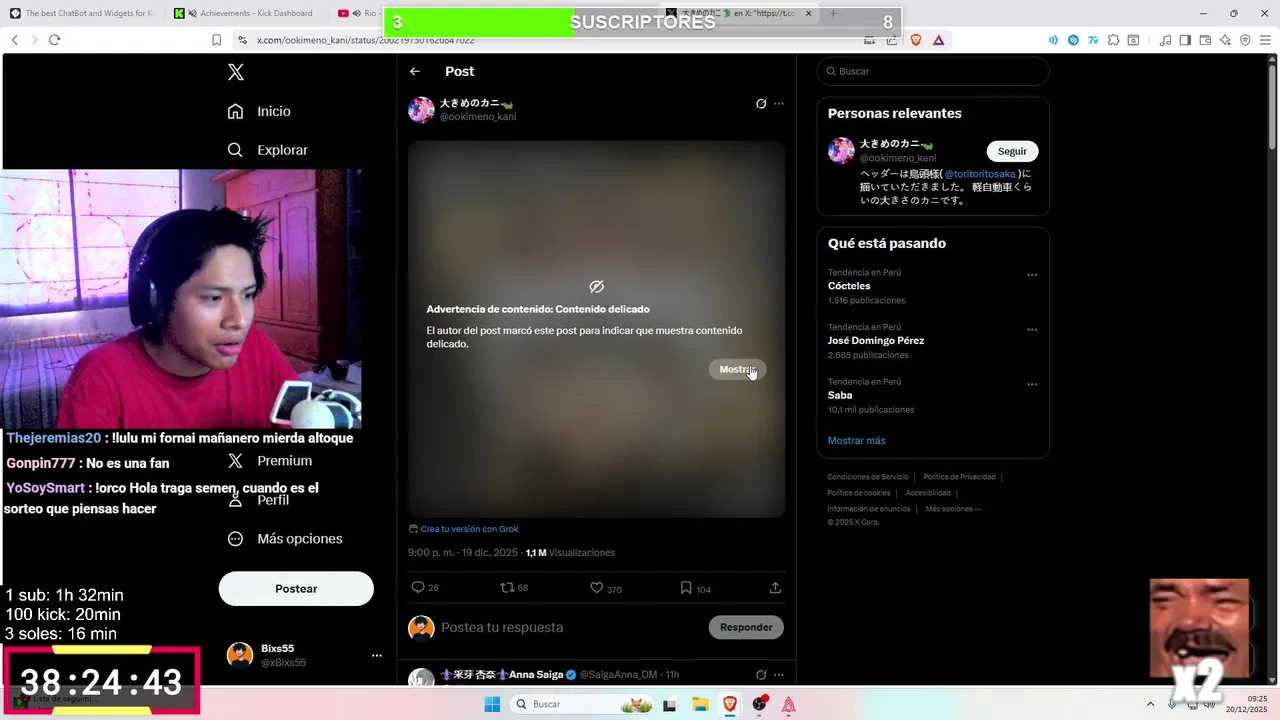Click the Postear button
Screen dimensions: 1280x720
pyautogui.click(x=296, y=589)
